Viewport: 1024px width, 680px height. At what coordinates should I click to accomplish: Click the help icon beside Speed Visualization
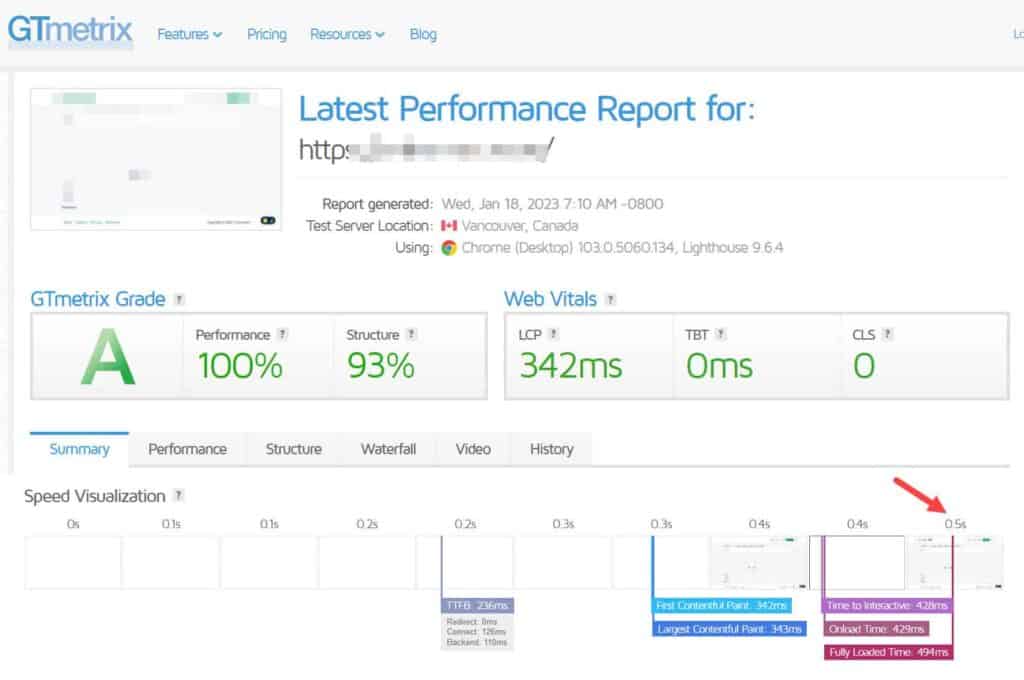178,495
